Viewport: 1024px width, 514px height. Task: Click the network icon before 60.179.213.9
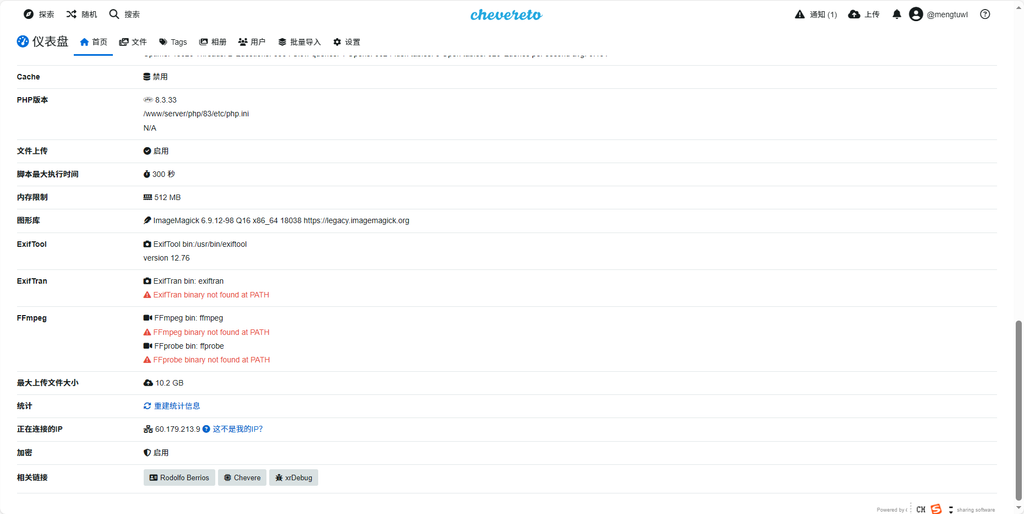pyautogui.click(x=148, y=429)
